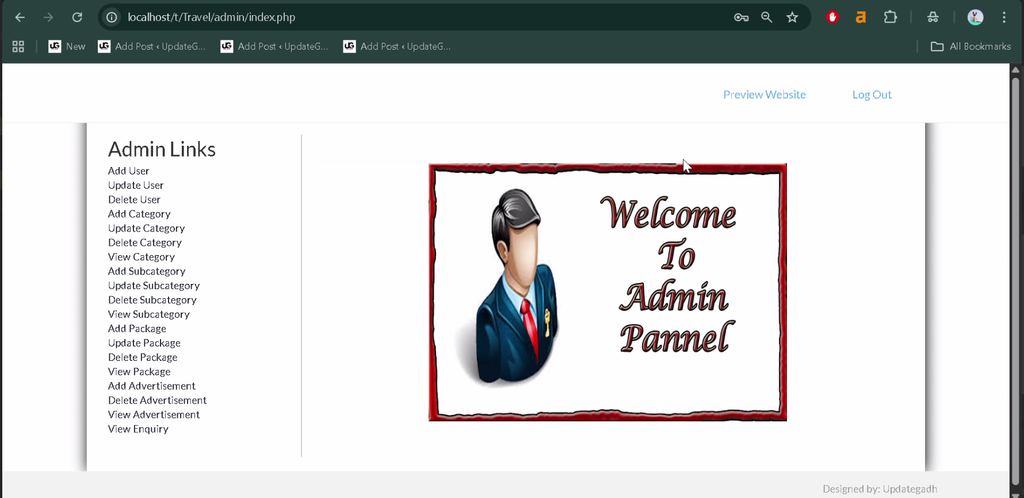Open the red adblock extension icon
This screenshot has width=1024, height=498.
point(832,18)
